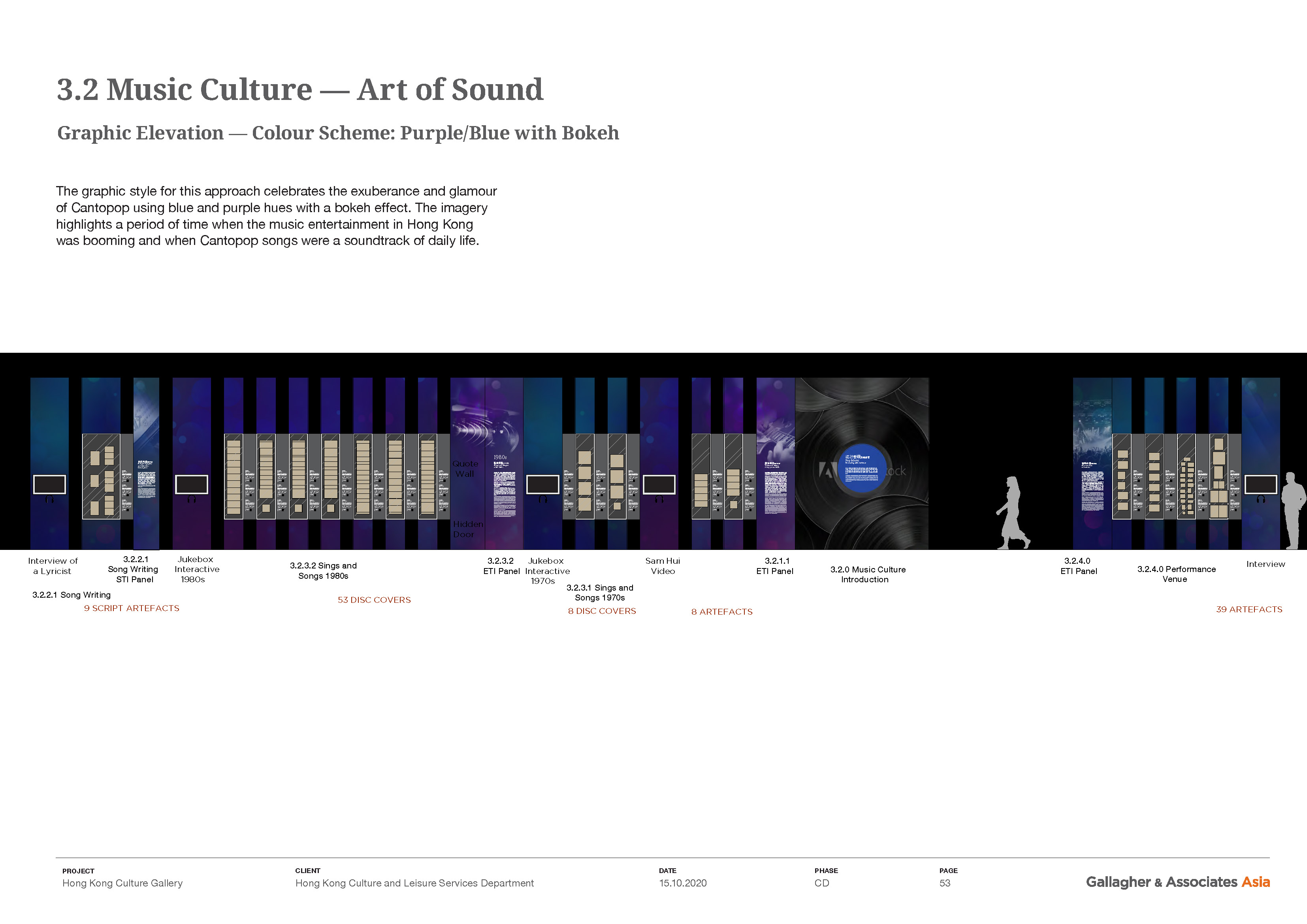The image size is (1307, 924).
Task: Click the '39 ARTEFACTS' red caption
Action: tap(1249, 610)
